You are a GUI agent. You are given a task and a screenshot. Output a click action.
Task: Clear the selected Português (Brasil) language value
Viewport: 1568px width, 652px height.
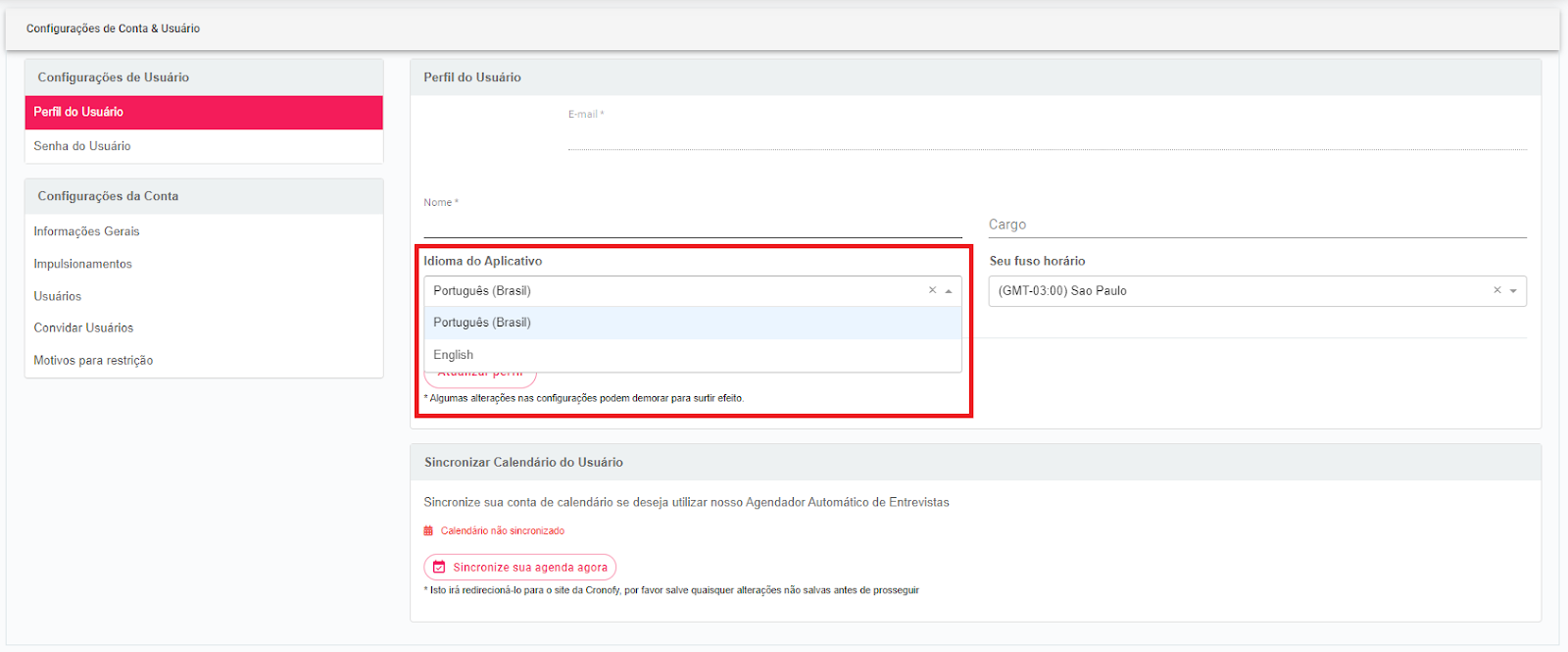click(932, 290)
